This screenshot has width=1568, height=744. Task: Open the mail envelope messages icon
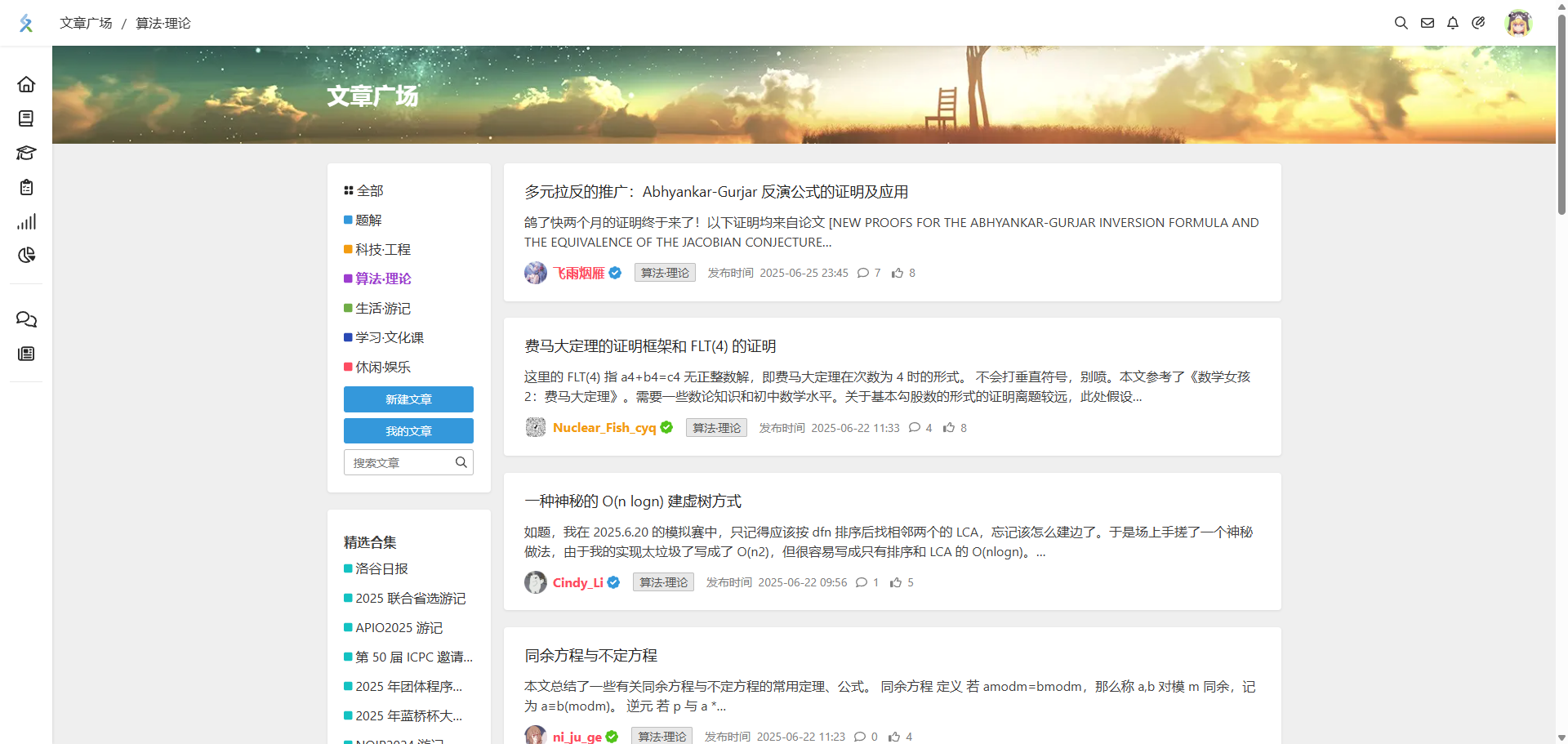(x=1427, y=23)
